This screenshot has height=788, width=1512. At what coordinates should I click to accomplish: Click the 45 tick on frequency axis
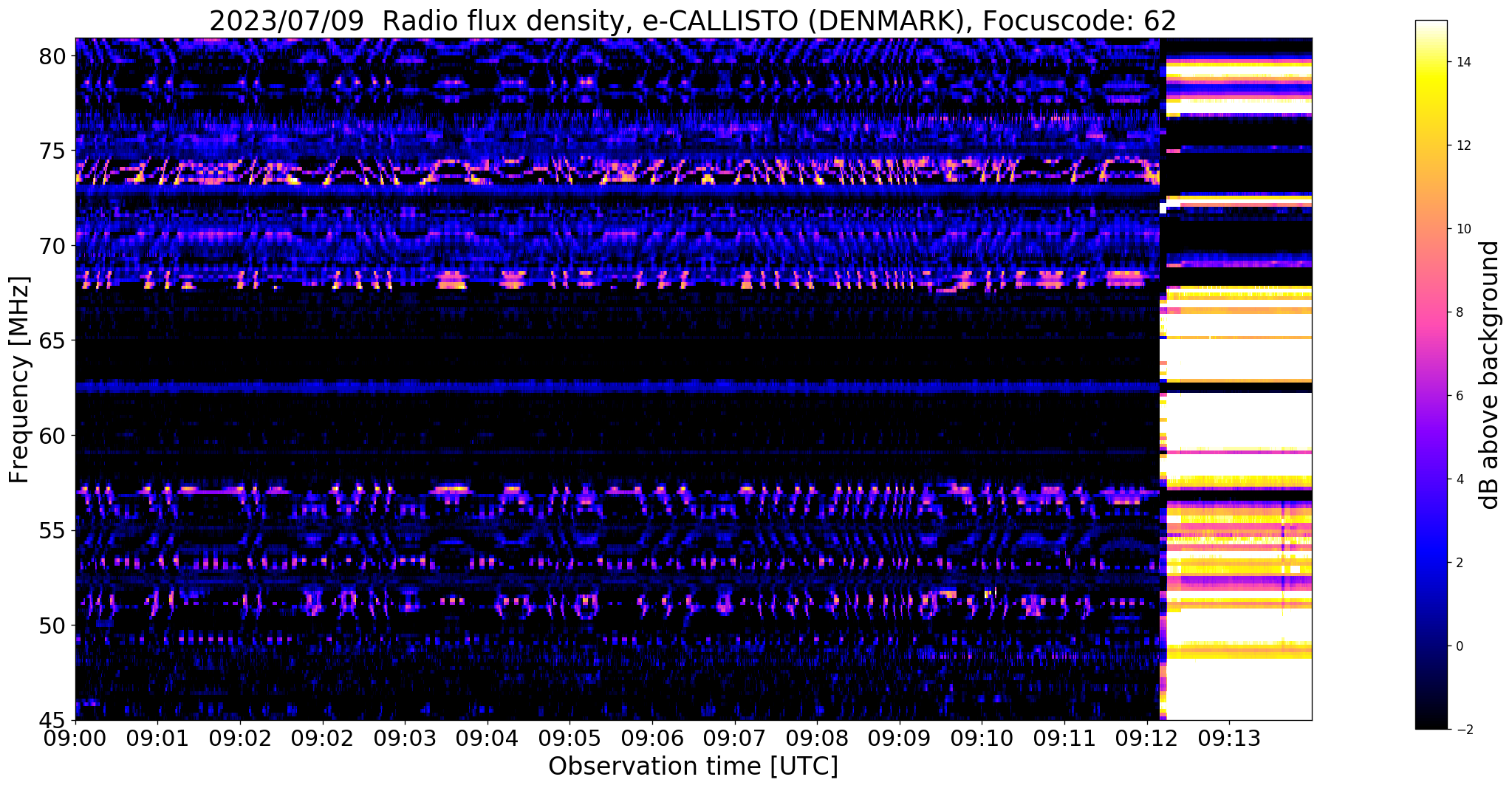point(54,720)
